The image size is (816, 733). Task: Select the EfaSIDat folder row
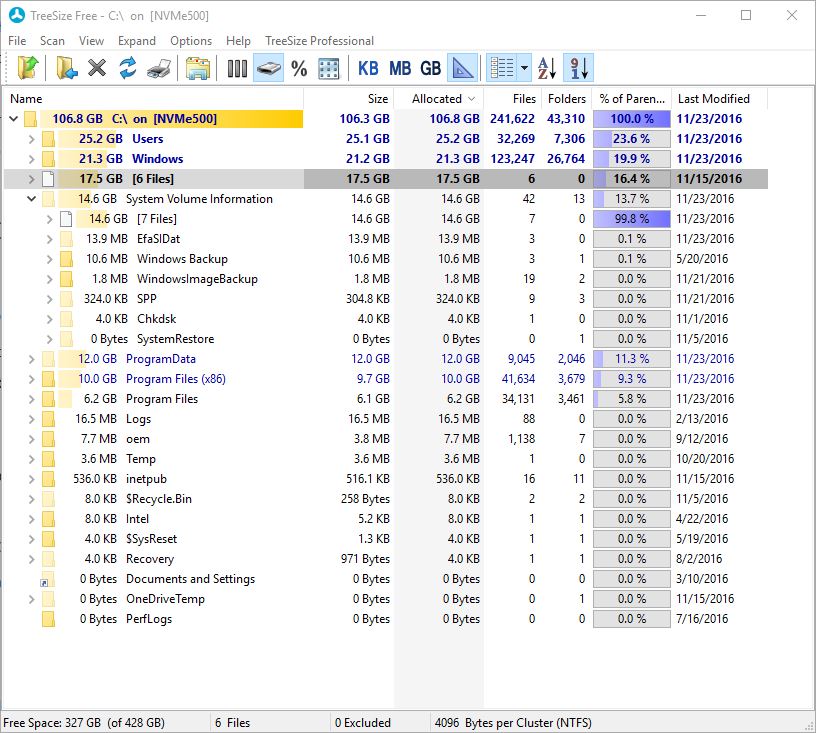(x=385, y=239)
